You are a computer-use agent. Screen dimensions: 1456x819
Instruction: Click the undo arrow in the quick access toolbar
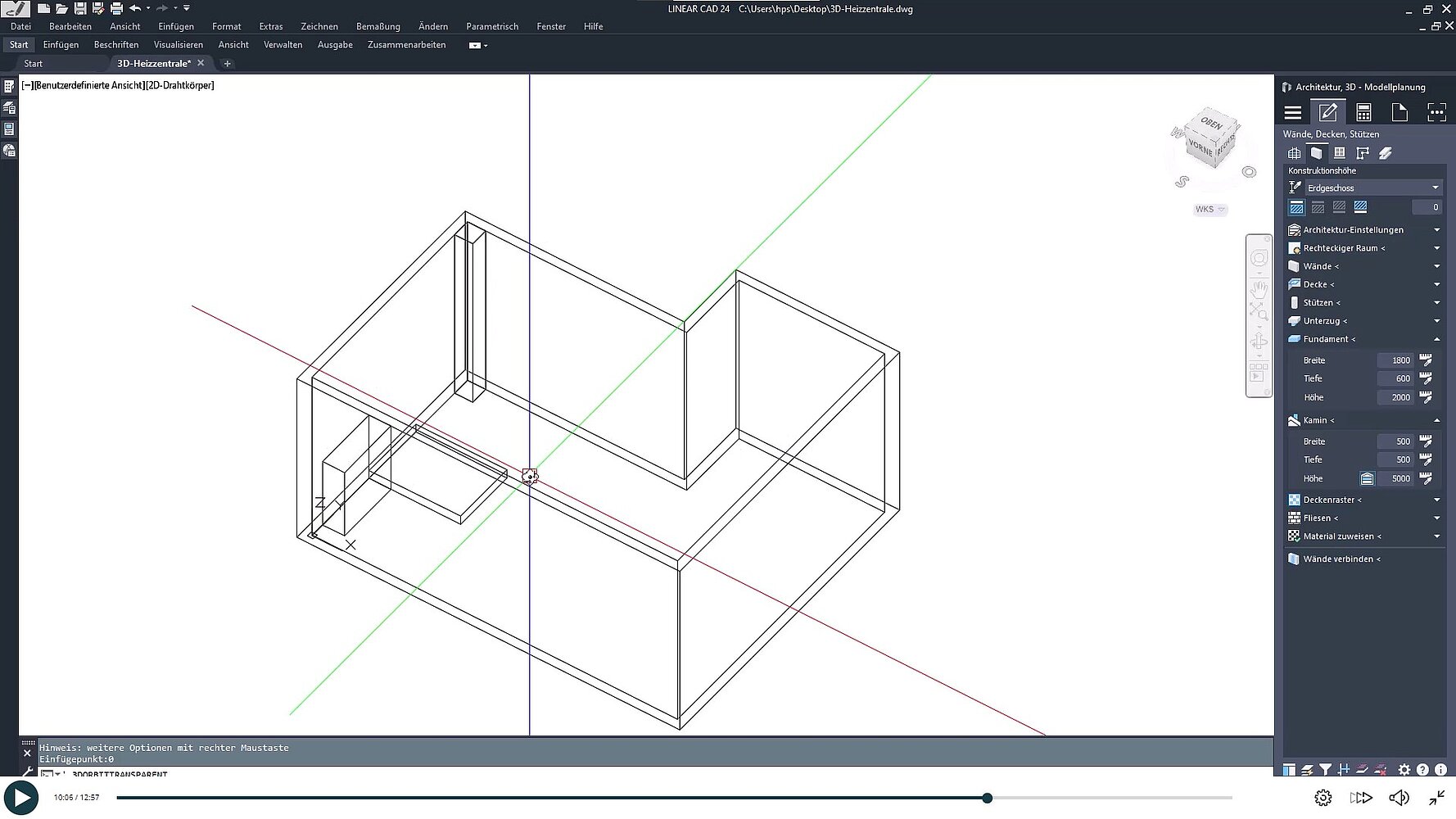[135, 8]
